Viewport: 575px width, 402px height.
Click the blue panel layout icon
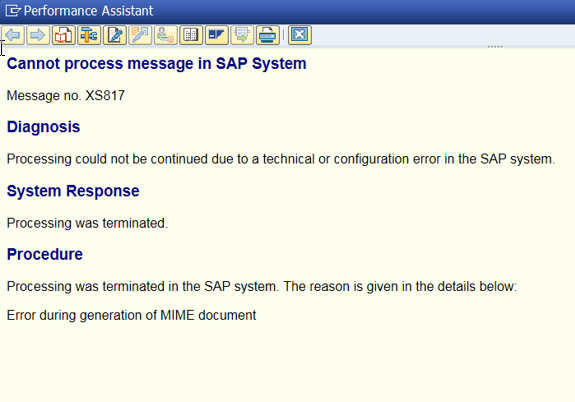point(217,35)
